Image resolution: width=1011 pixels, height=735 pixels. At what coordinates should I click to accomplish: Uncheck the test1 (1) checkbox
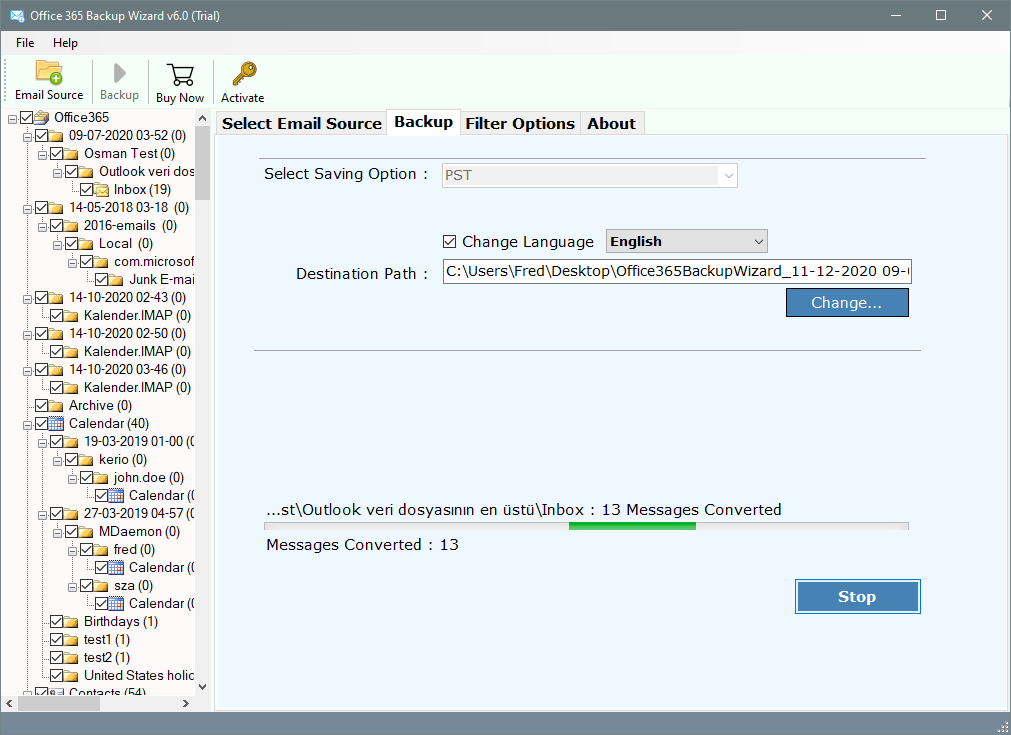(x=56, y=640)
